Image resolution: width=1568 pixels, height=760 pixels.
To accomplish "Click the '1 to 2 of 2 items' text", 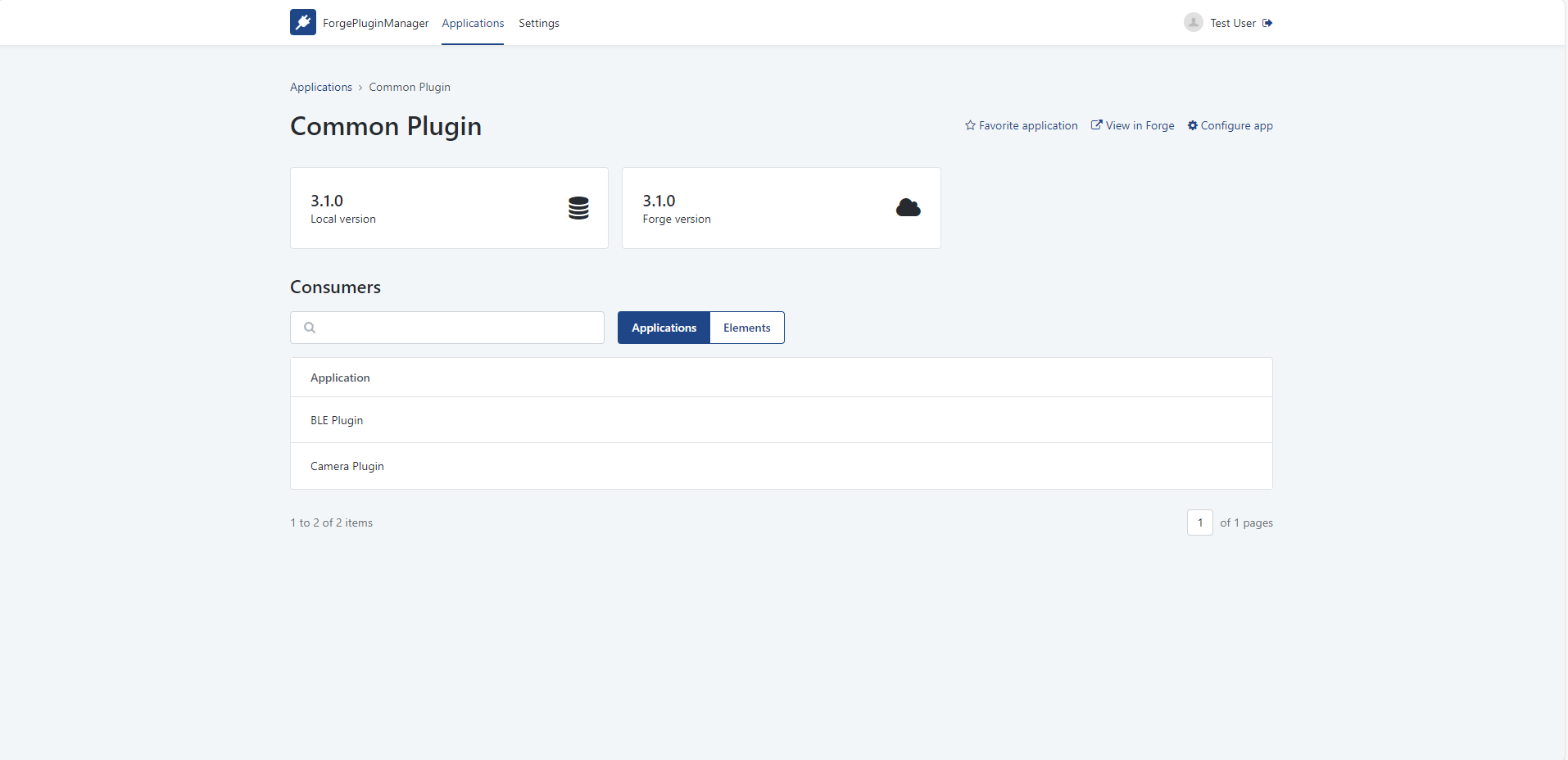I will click(331, 522).
